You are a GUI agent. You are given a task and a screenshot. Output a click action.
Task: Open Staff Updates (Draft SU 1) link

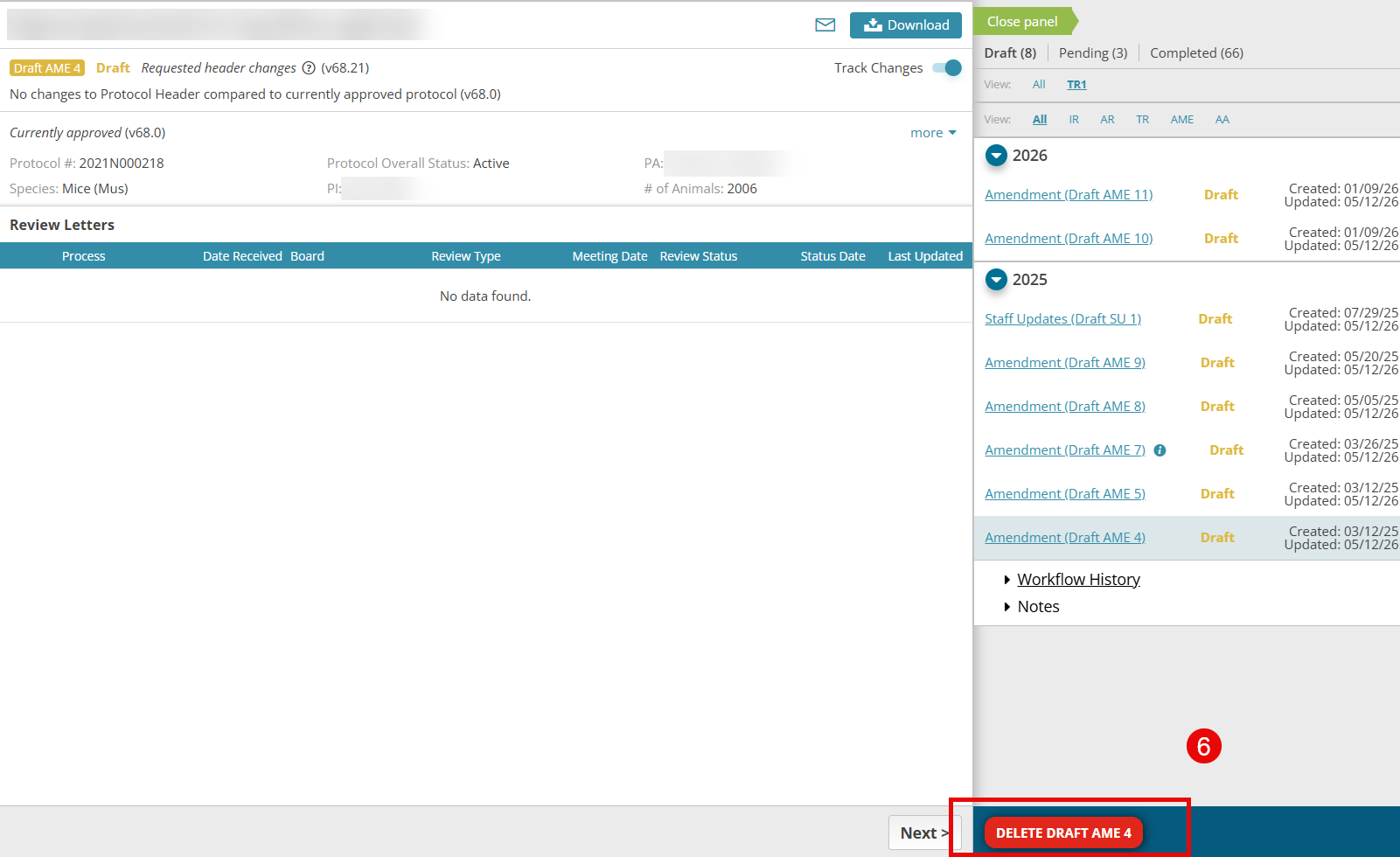tap(1062, 319)
